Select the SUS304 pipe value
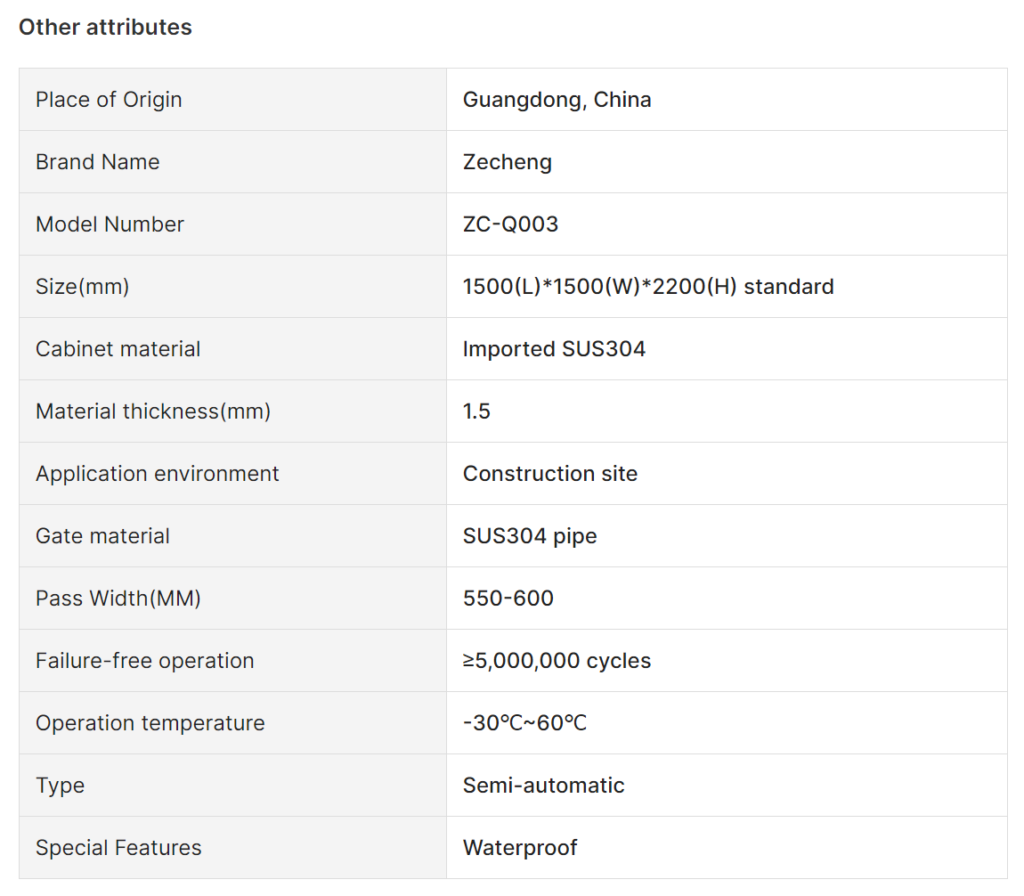This screenshot has width=1024, height=896. click(x=530, y=536)
